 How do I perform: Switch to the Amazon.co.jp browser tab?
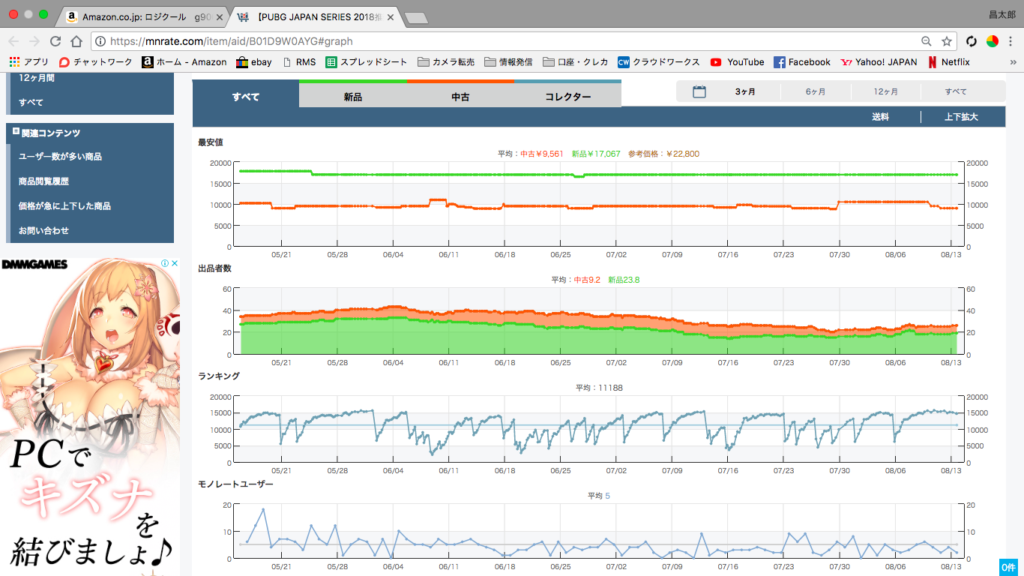click(x=143, y=17)
